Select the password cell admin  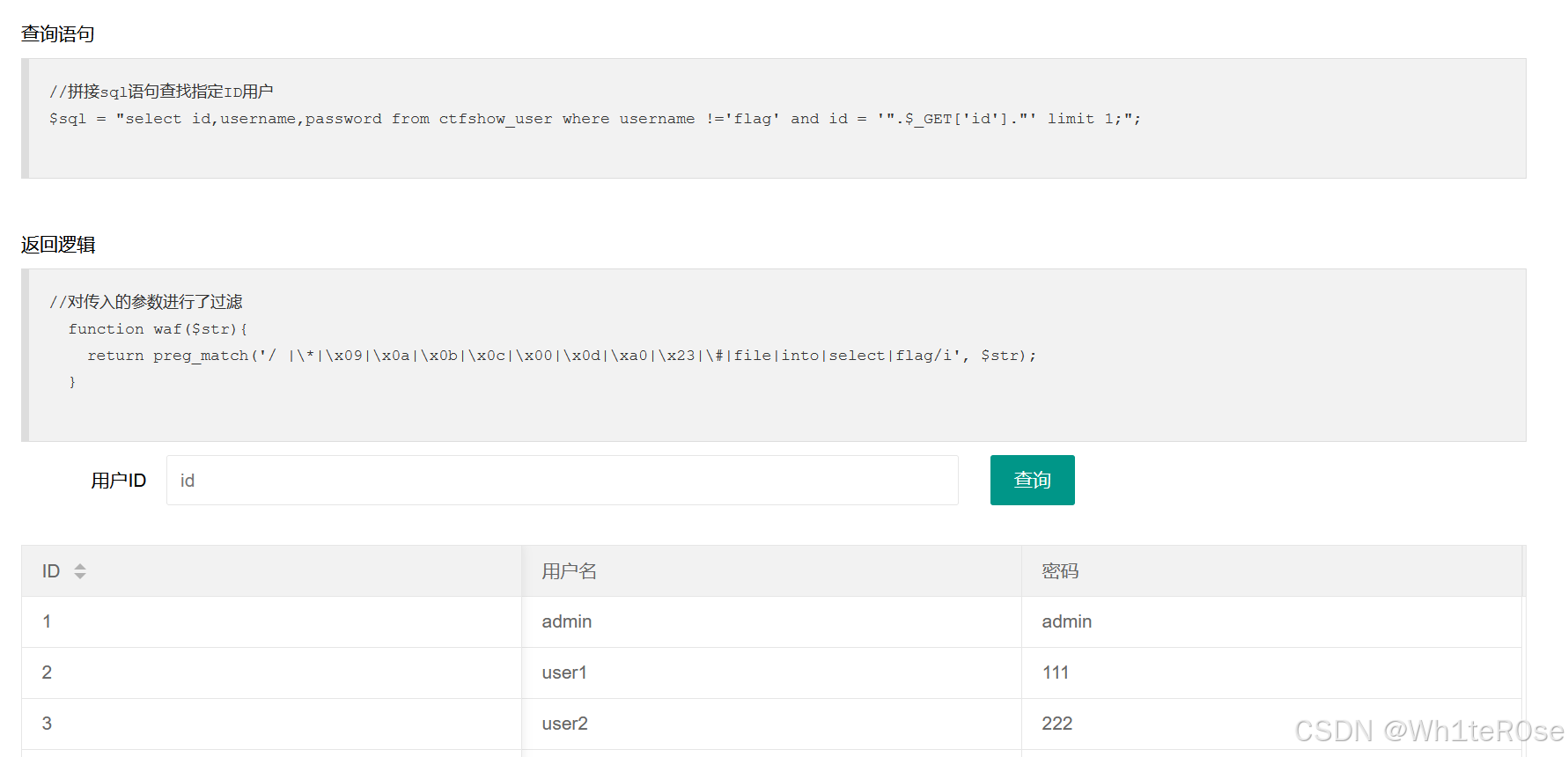[1271, 621]
